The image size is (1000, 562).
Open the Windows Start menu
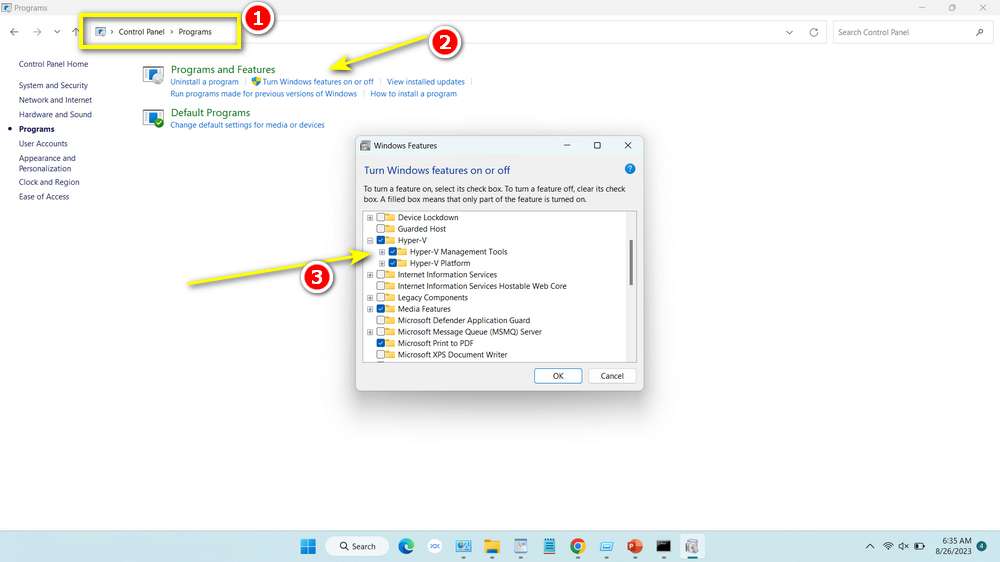[308, 546]
